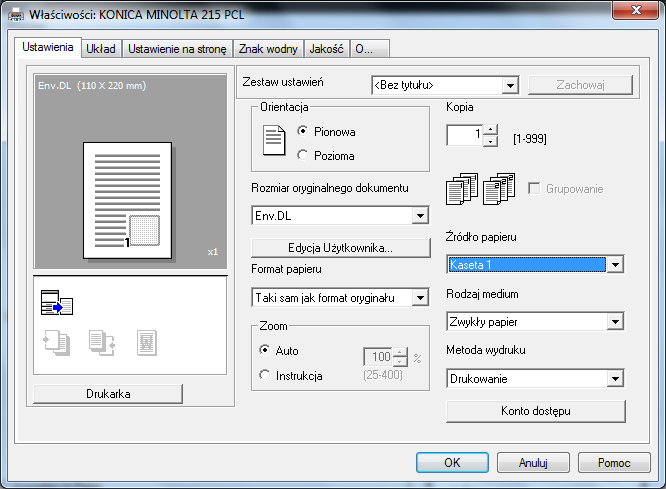Open the Źródło papieru Kaseta 1 dropdown
Viewport: 666px width, 489px height.
tap(535, 265)
